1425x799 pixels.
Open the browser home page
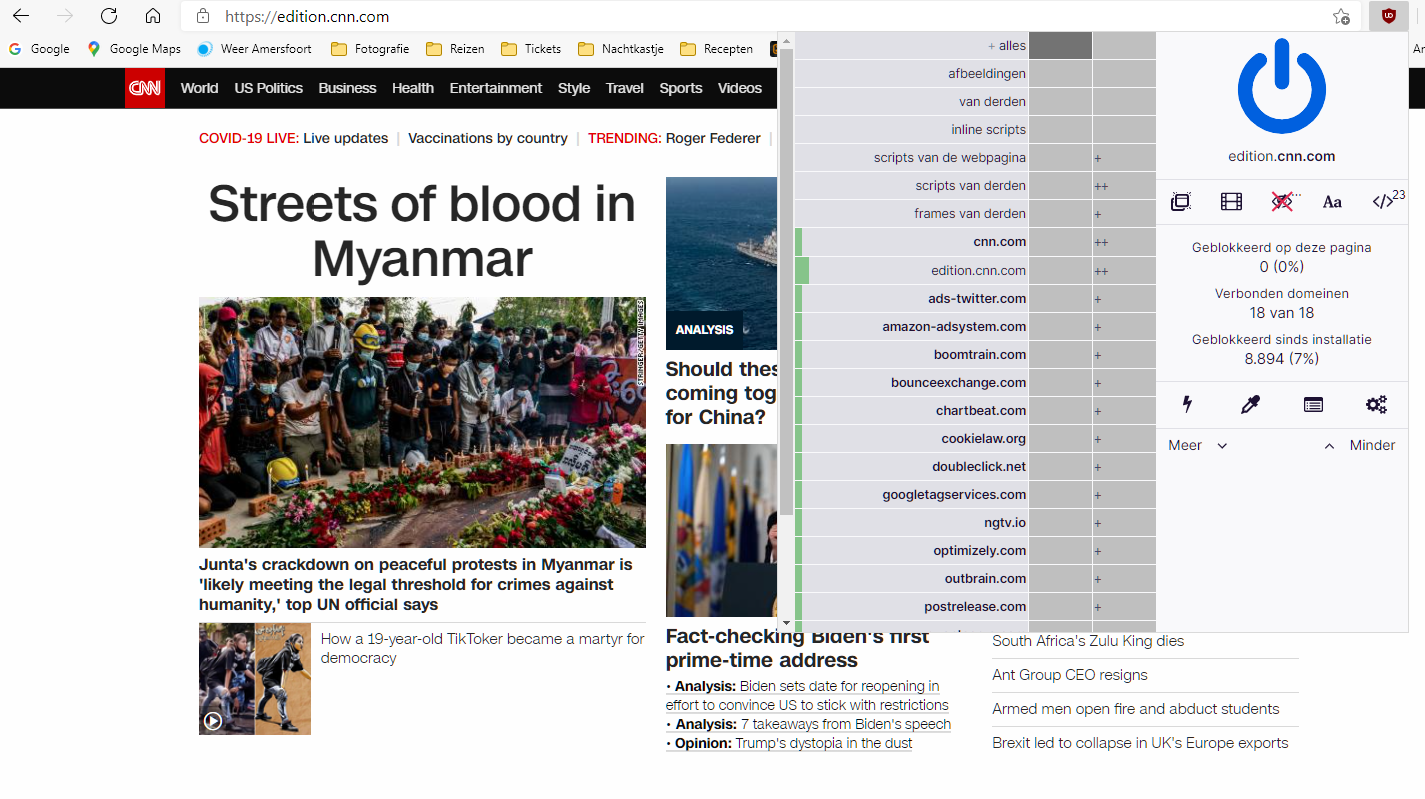(x=153, y=16)
